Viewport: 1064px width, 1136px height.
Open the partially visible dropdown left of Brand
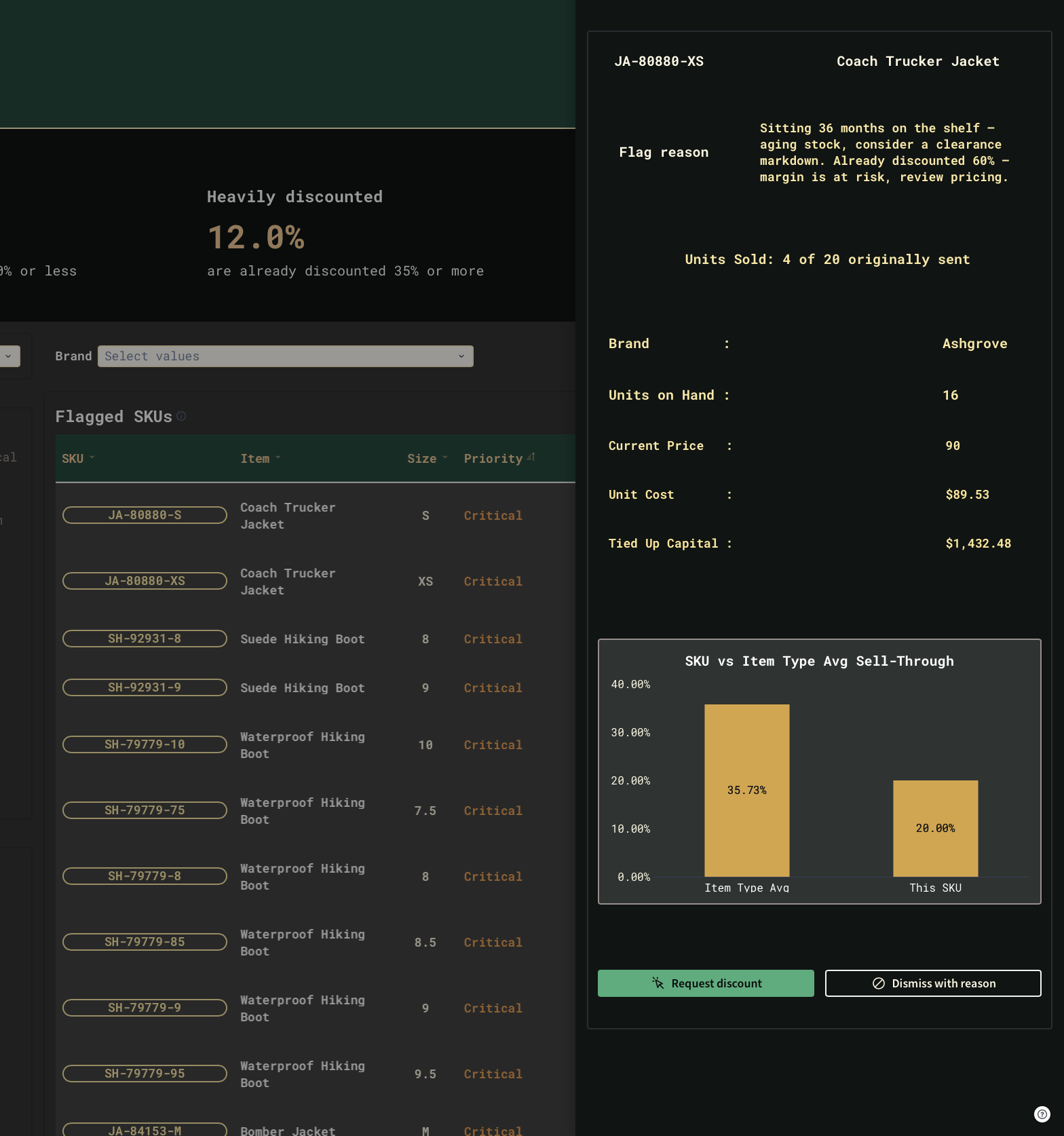[9, 356]
